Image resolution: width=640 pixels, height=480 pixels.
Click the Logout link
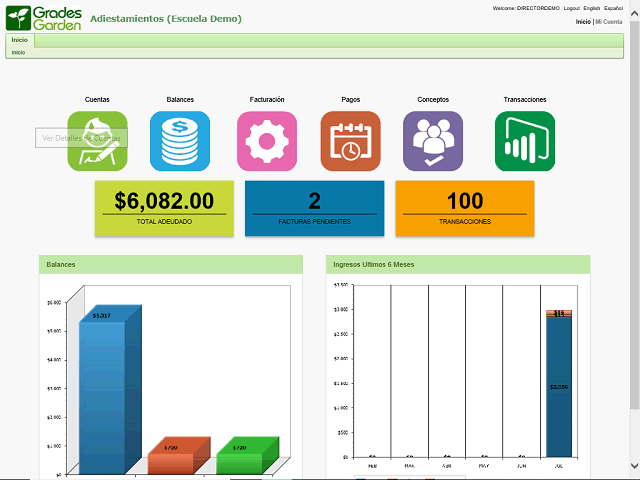(571, 8)
